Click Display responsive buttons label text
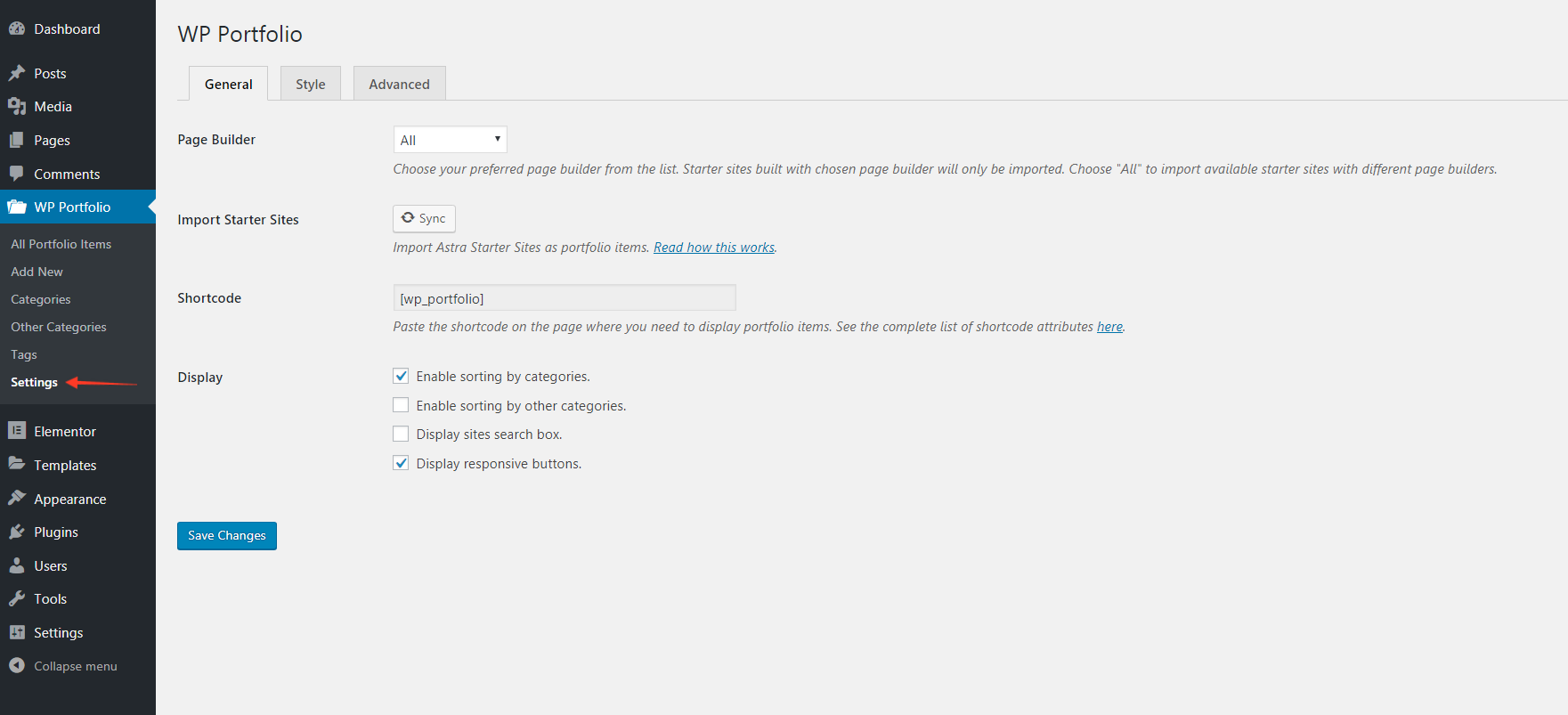 (x=499, y=464)
